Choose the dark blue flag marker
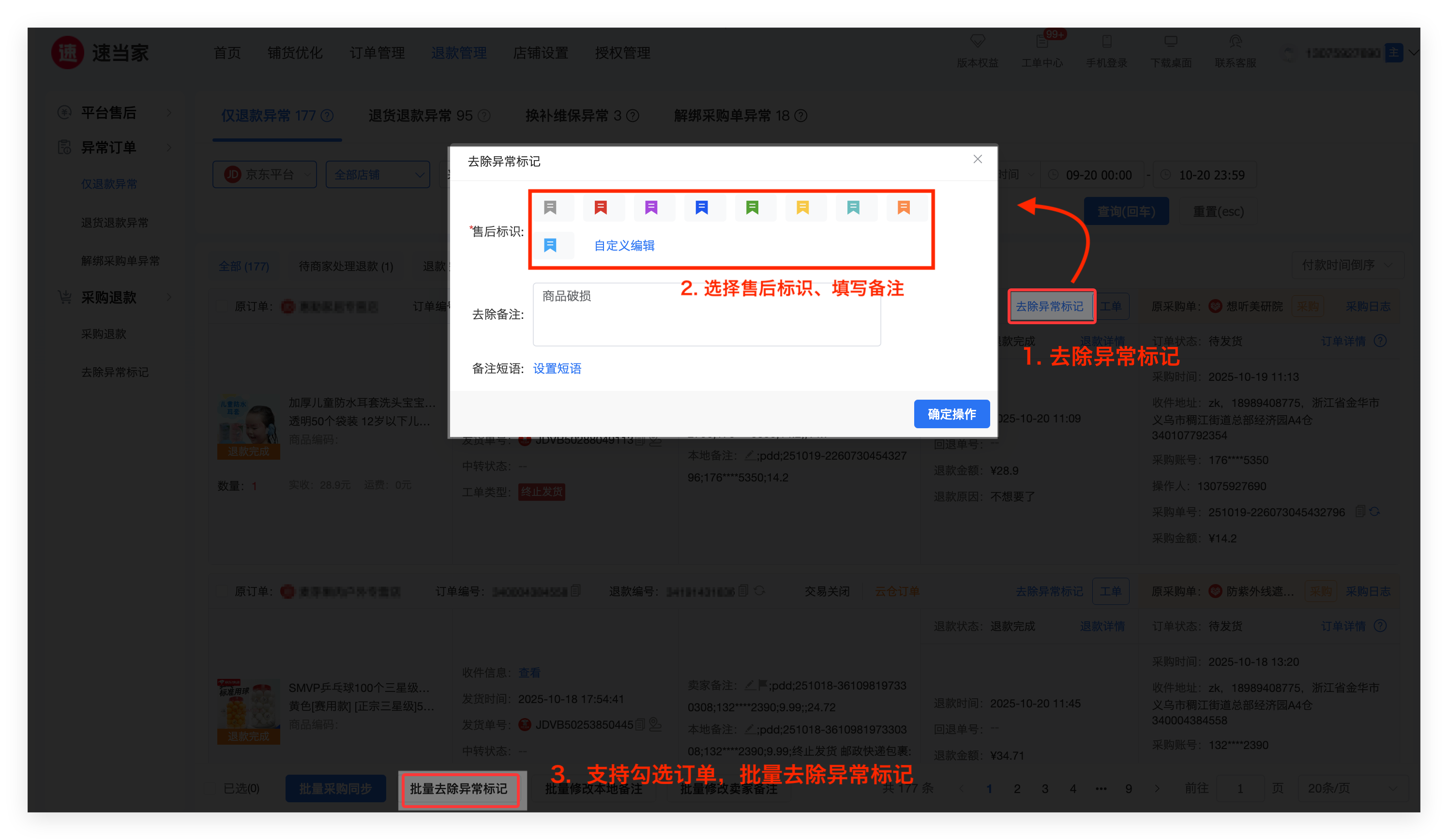Screen dimensions: 1448x840 tap(702, 208)
